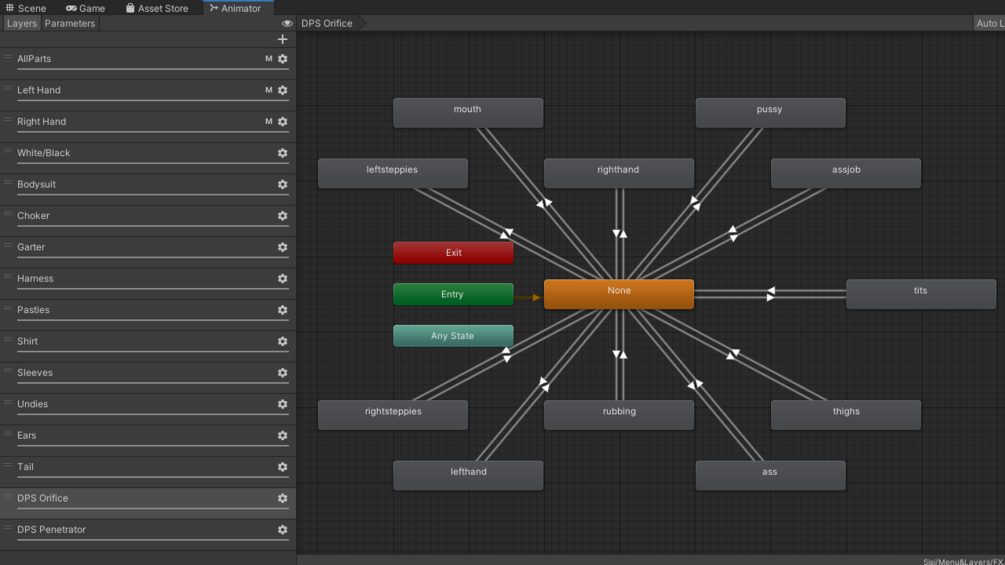The image size is (1005, 565).
Task: Open the Asset Store tab
Action: [x=157, y=8]
